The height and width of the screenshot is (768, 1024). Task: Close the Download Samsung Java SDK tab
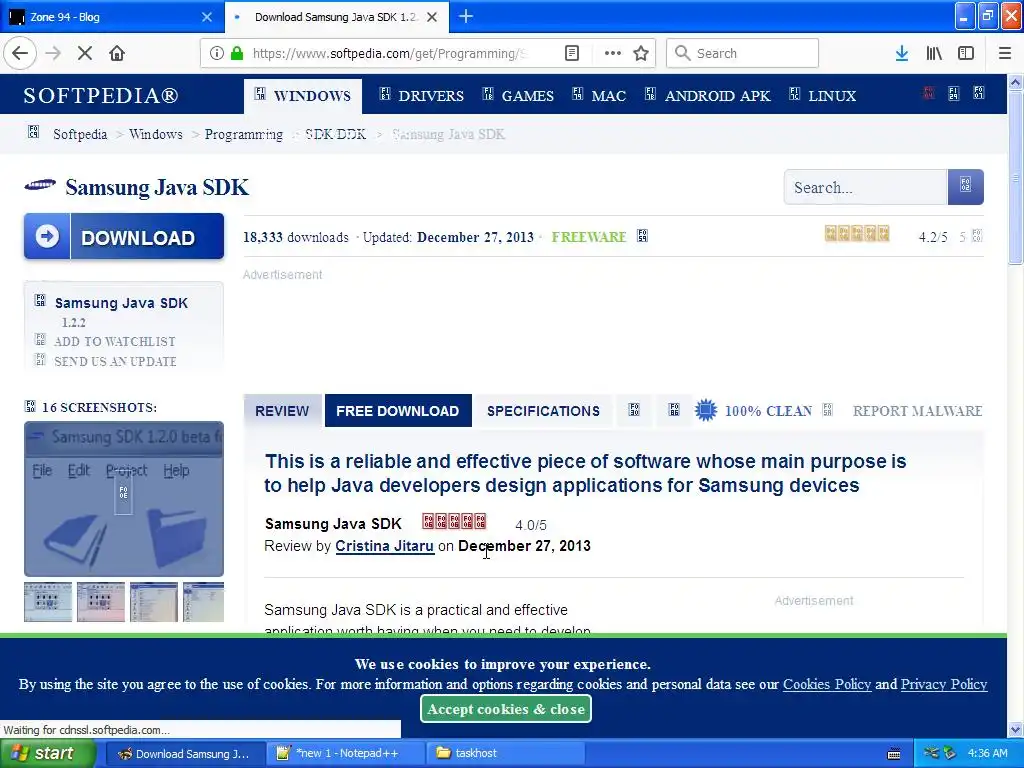432,17
